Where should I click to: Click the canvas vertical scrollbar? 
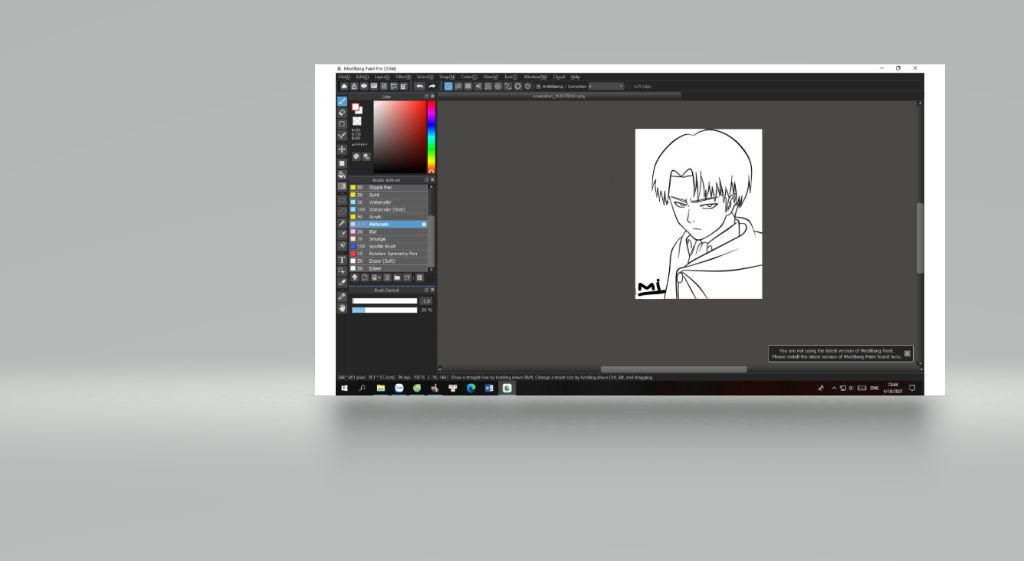pyautogui.click(x=920, y=238)
